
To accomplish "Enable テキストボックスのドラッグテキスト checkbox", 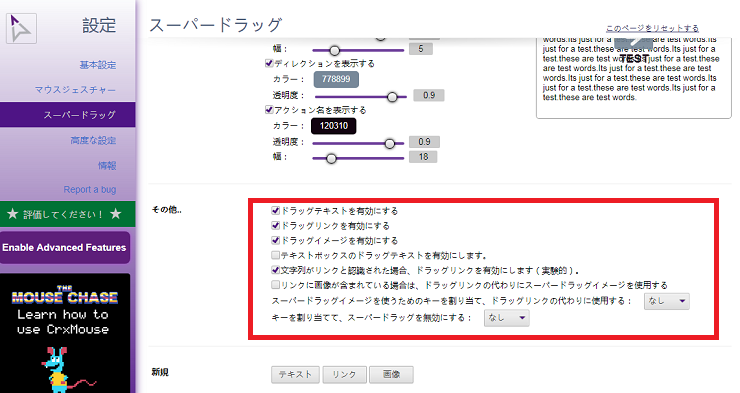I will [276, 255].
